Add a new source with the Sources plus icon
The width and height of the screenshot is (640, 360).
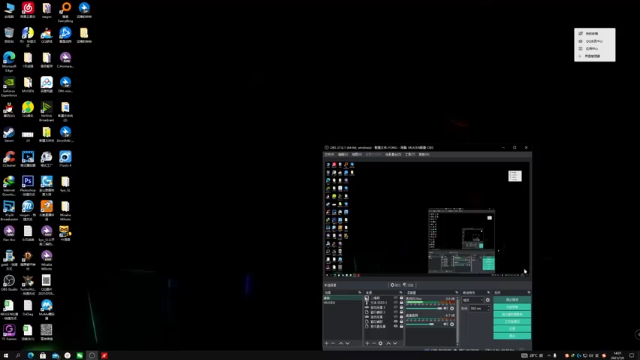(367, 343)
